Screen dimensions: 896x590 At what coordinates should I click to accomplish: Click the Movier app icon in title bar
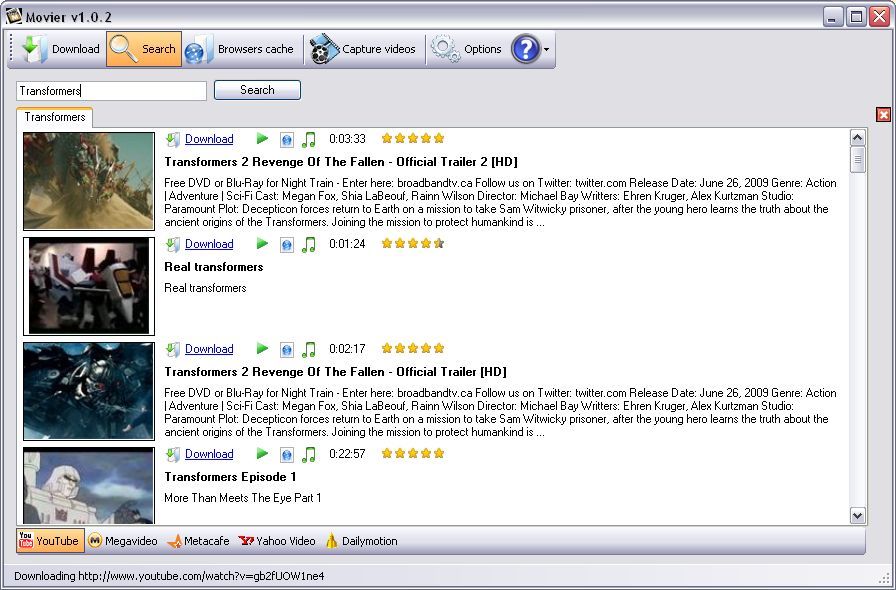tap(14, 17)
